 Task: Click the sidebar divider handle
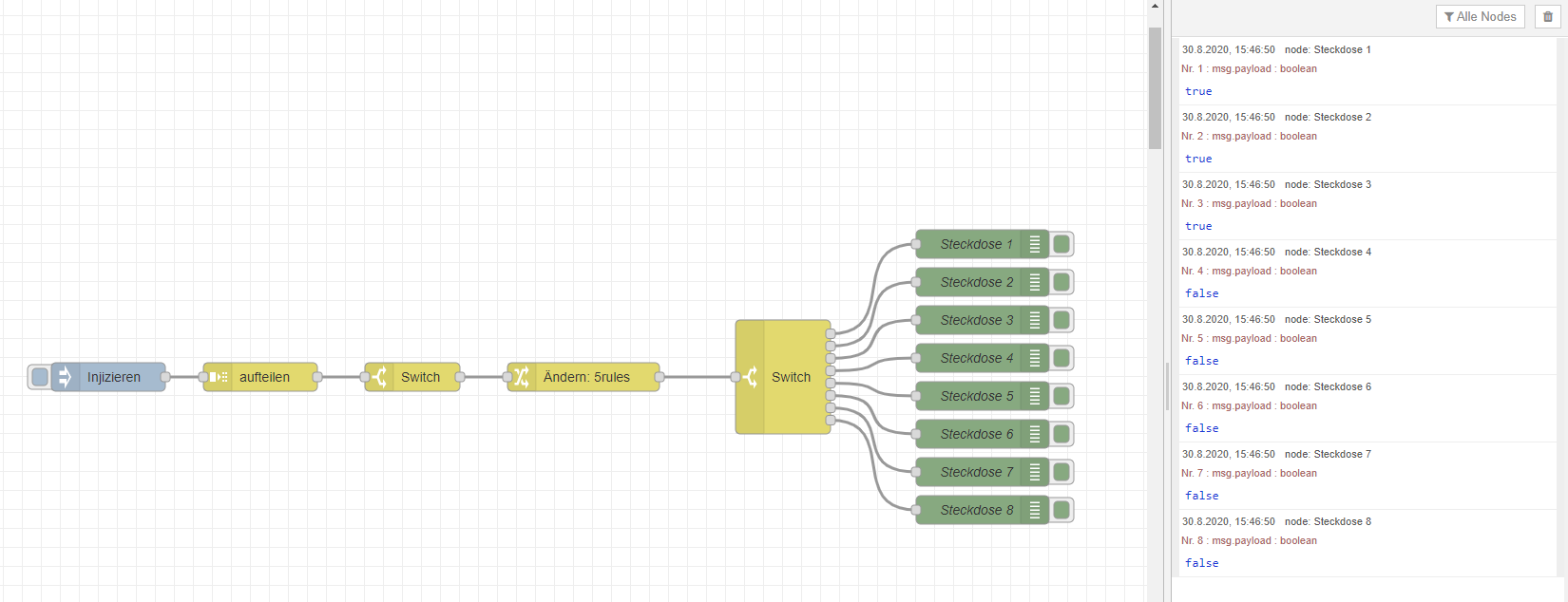click(1167, 386)
